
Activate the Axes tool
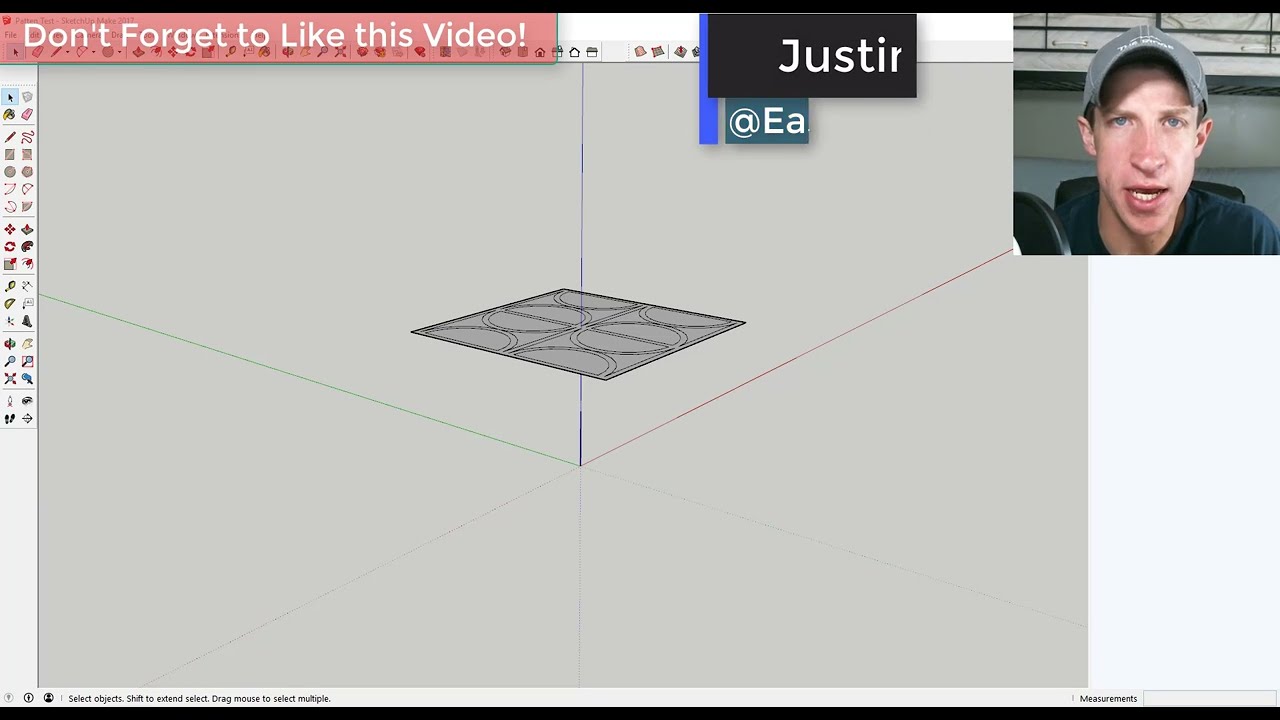[x=10, y=321]
